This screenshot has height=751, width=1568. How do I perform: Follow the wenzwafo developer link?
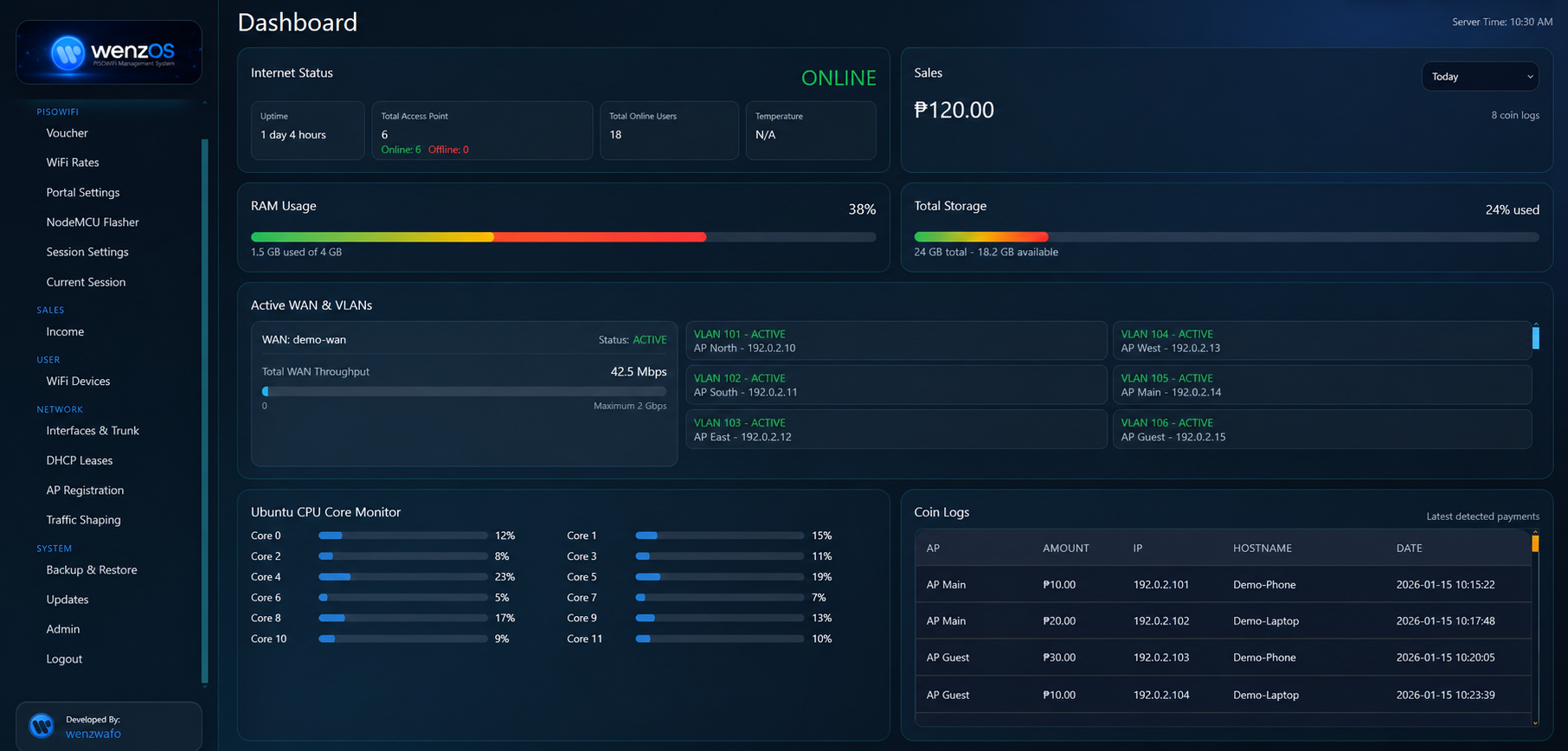click(x=93, y=734)
